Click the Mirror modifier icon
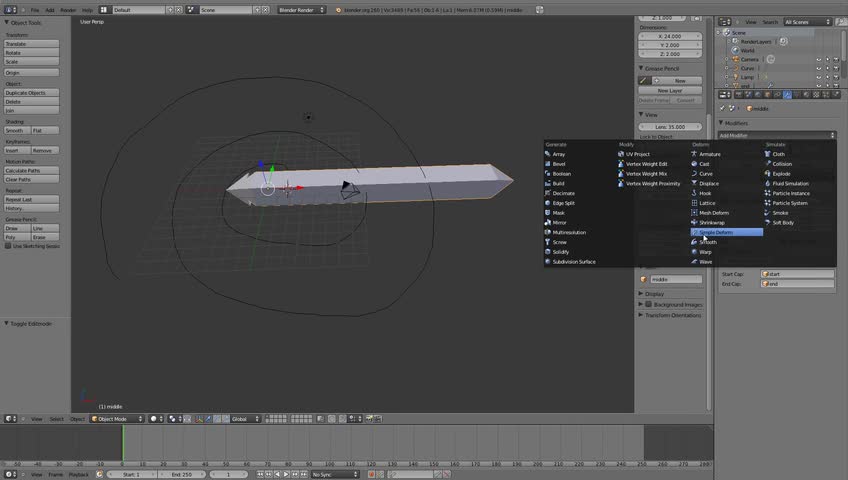 pos(548,222)
